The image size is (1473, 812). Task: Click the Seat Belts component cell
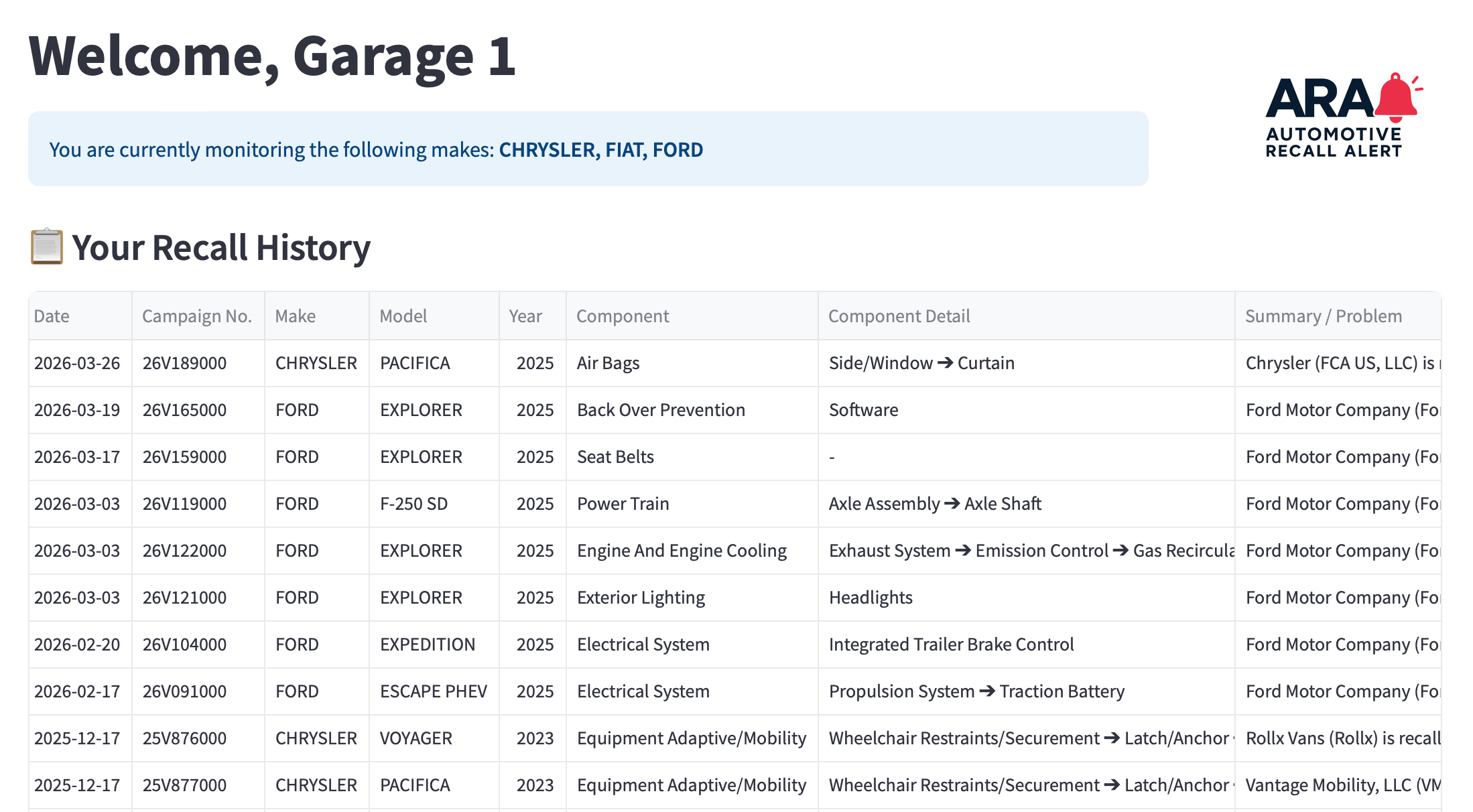click(x=692, y=457)
